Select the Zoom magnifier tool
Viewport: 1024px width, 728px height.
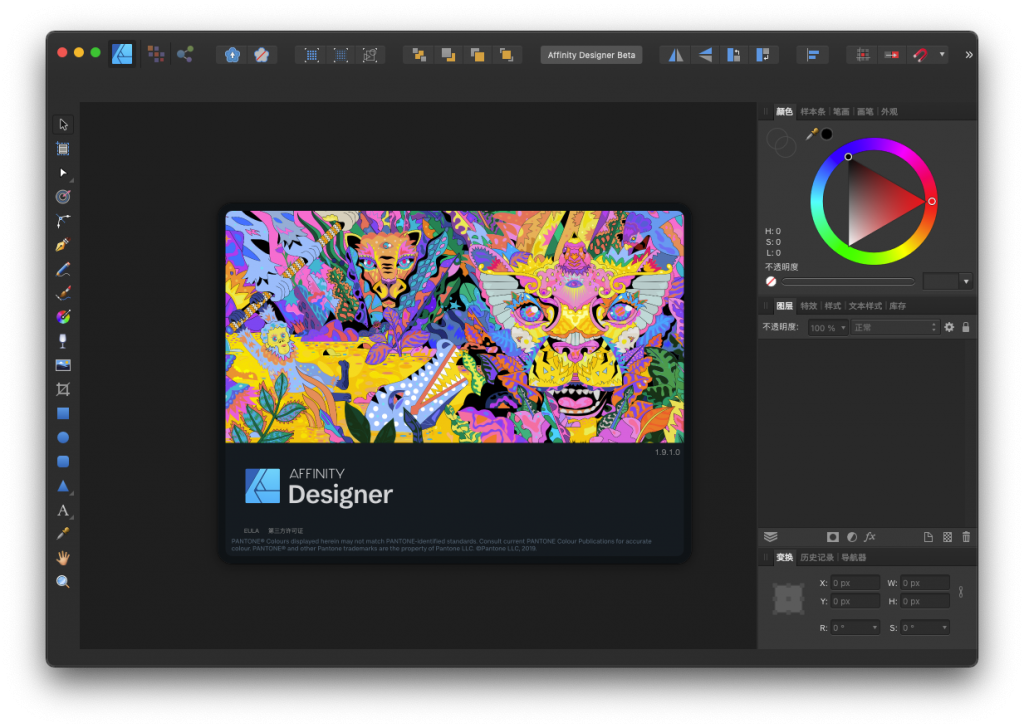tap(63, 581)
